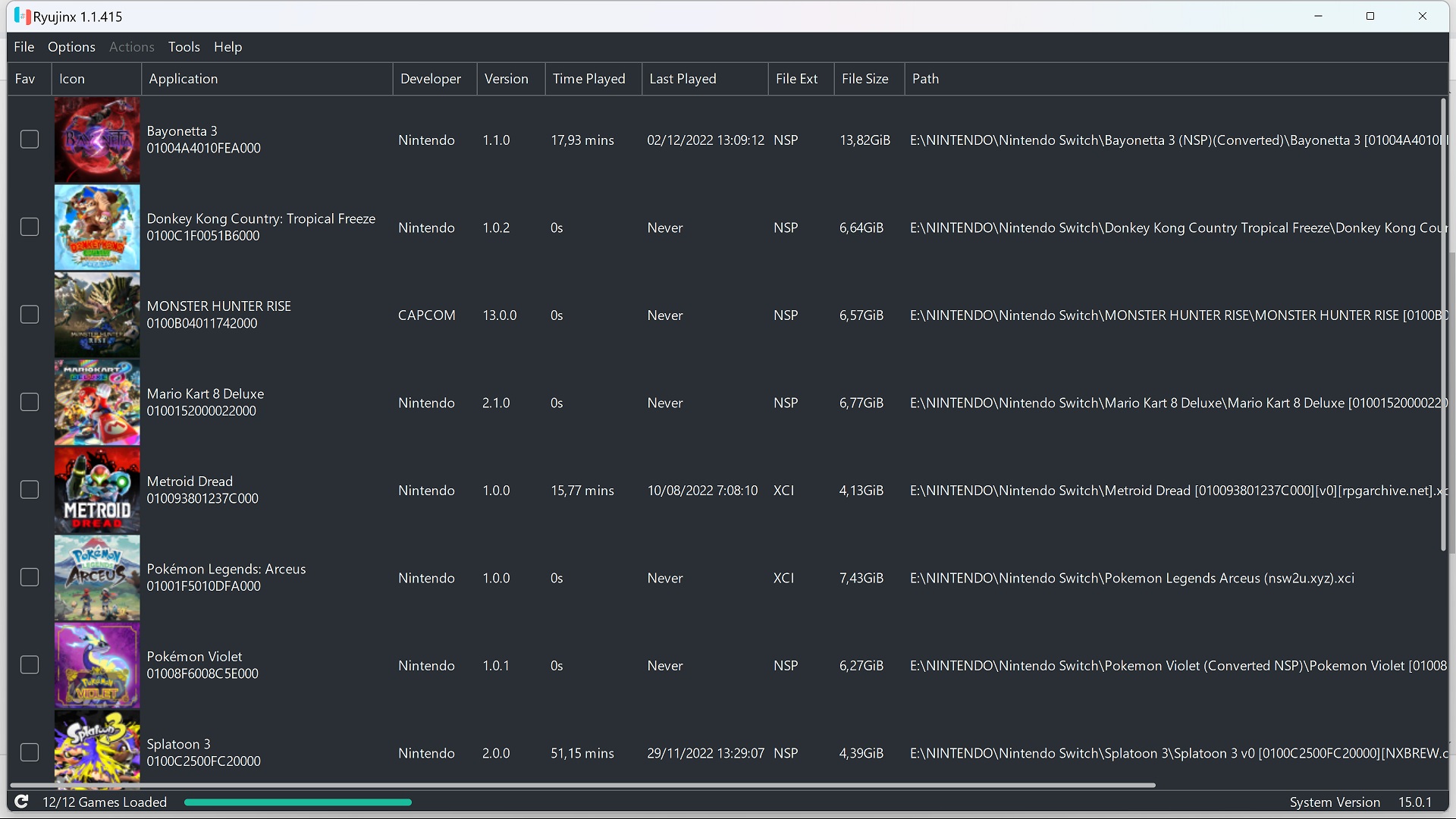Select the Bayonetta 3 title text
1456x819 pixels.
click(x=182, y=131)
